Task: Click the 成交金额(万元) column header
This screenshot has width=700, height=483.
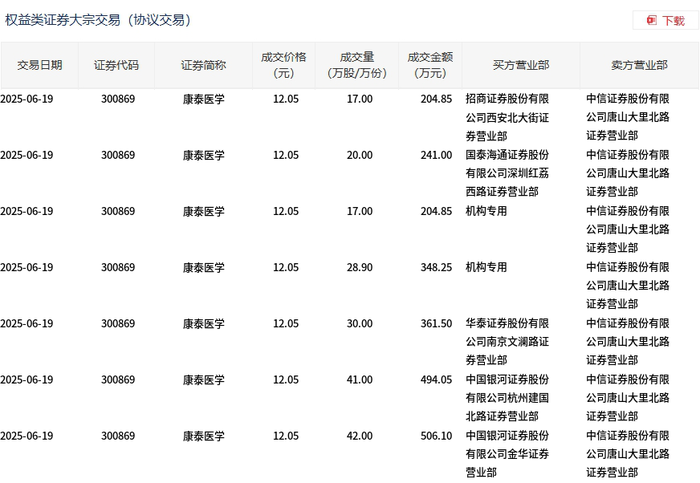Action: coord(430,65)
